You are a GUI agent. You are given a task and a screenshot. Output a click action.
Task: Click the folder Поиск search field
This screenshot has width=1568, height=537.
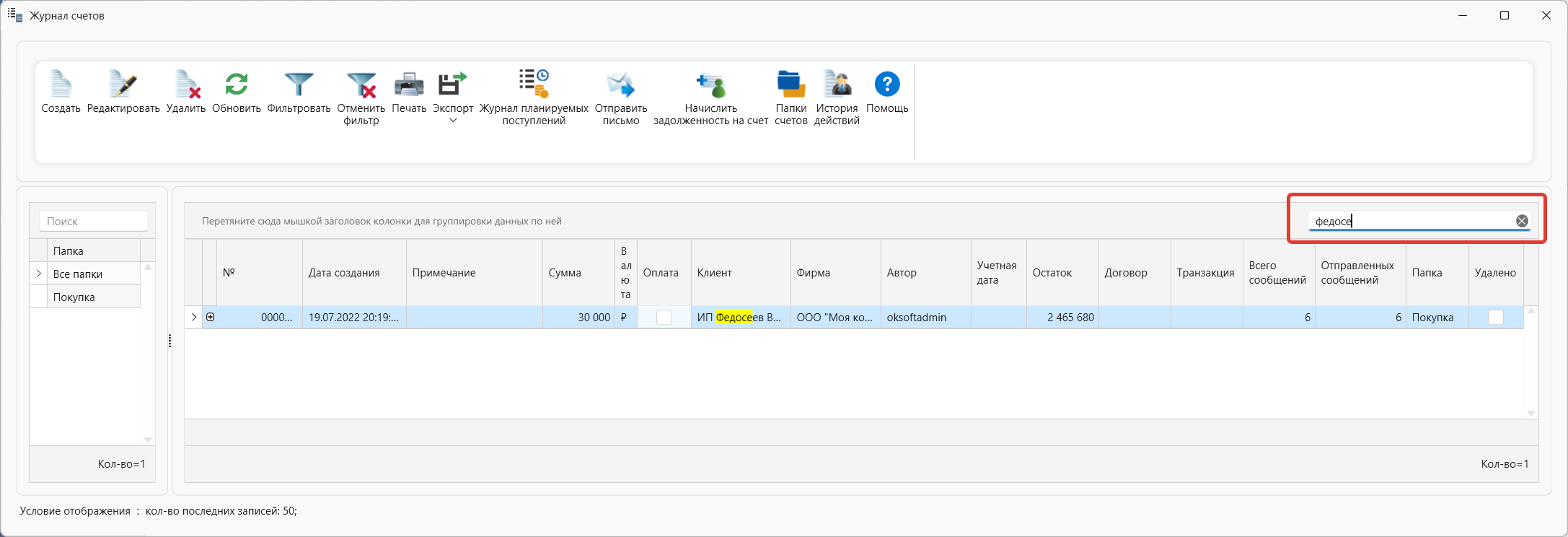(94, 222)
